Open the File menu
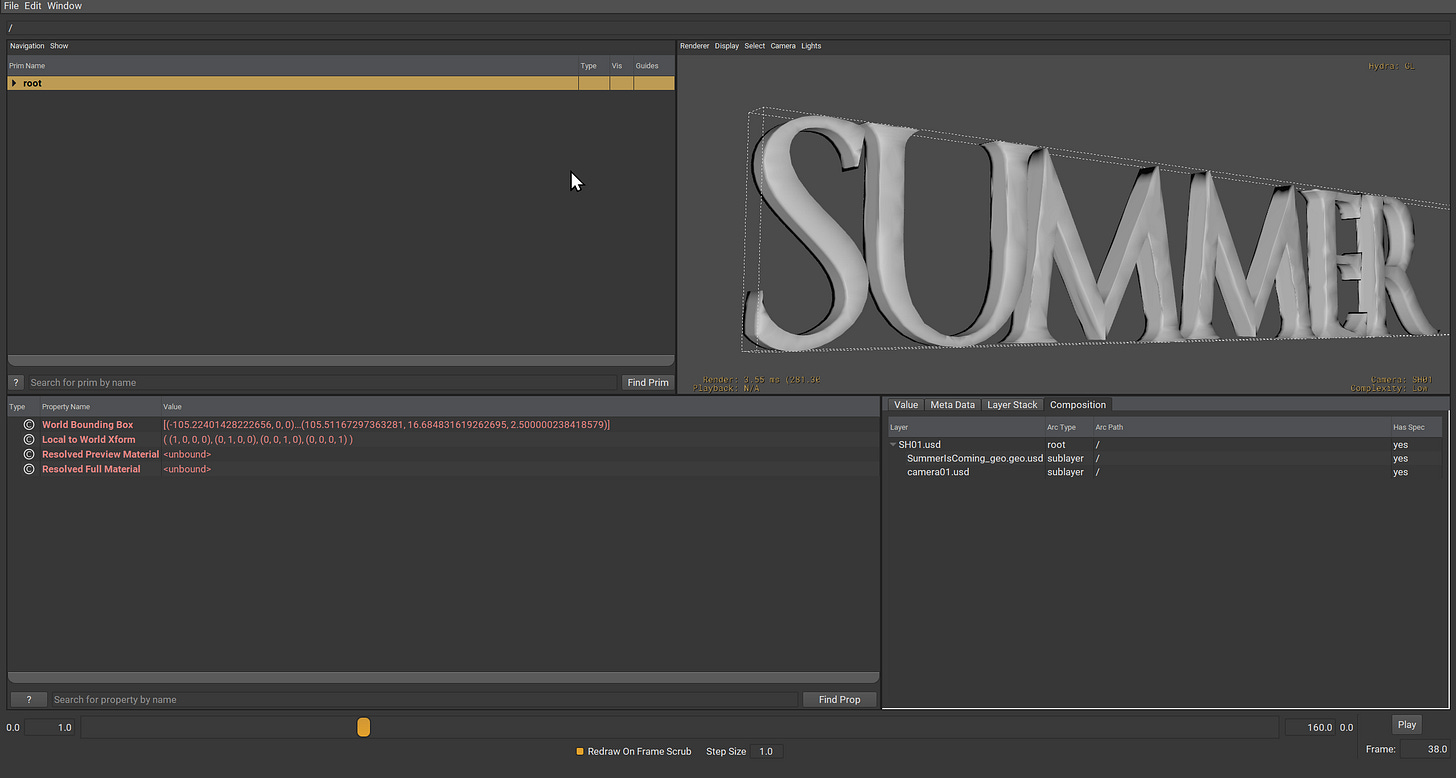Viewport: 1456px width, 778px height. point(11,6)
